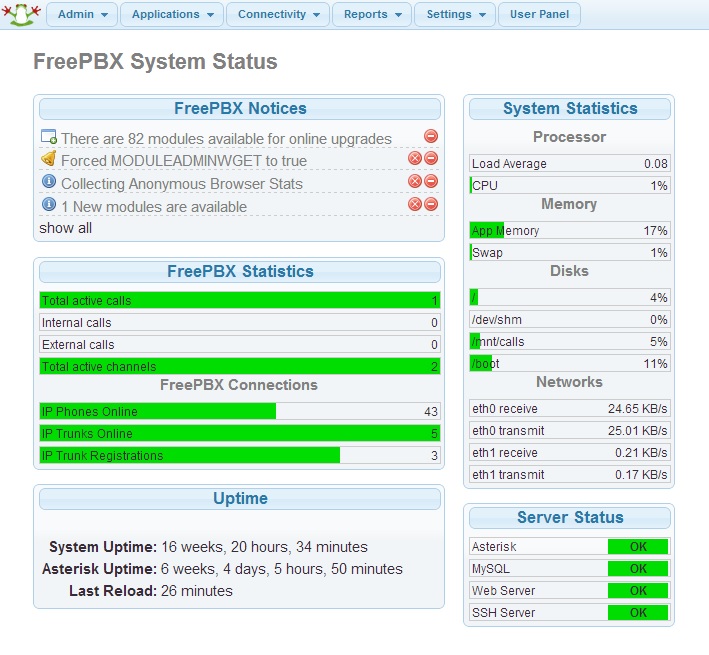Click the eth0 receive row
The width and height of the screenshot is (709, 655).
coord(570,409)
